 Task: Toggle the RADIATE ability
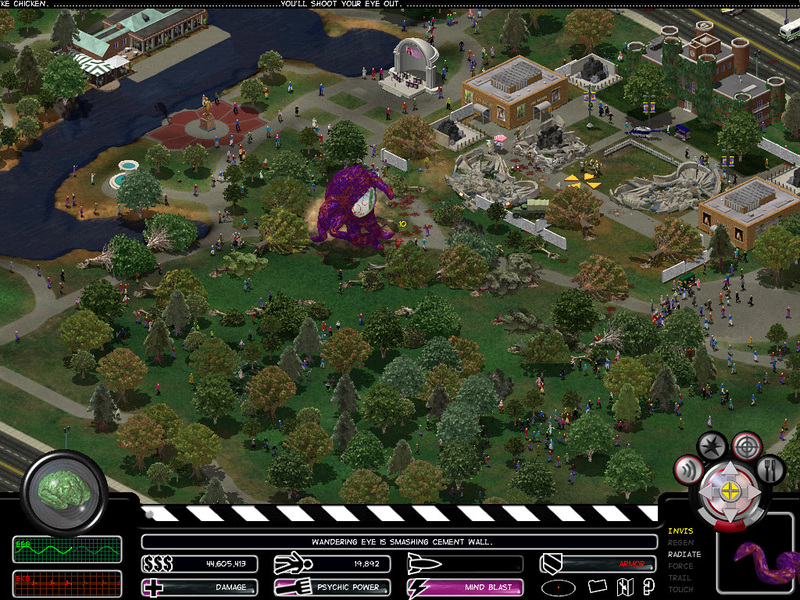[x=685, y=554]
